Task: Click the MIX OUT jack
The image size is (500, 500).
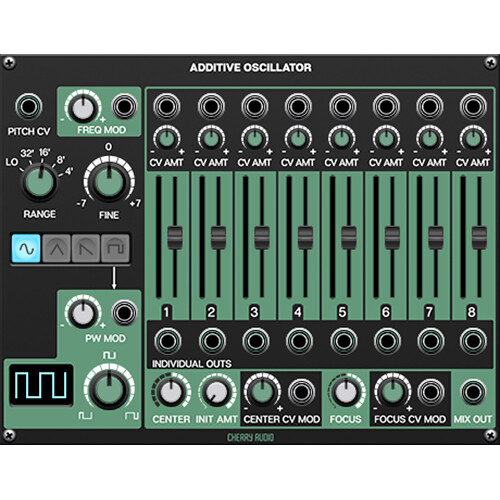Action: click(x=473, y=392)
